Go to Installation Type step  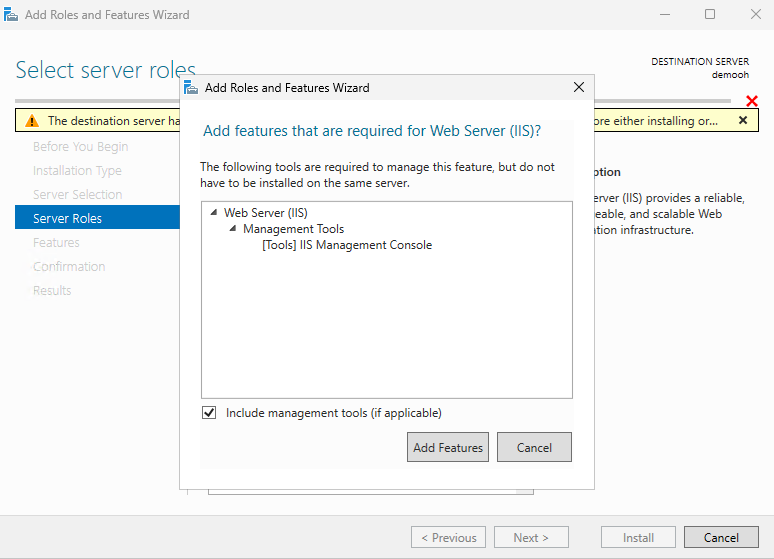point(77,171)
